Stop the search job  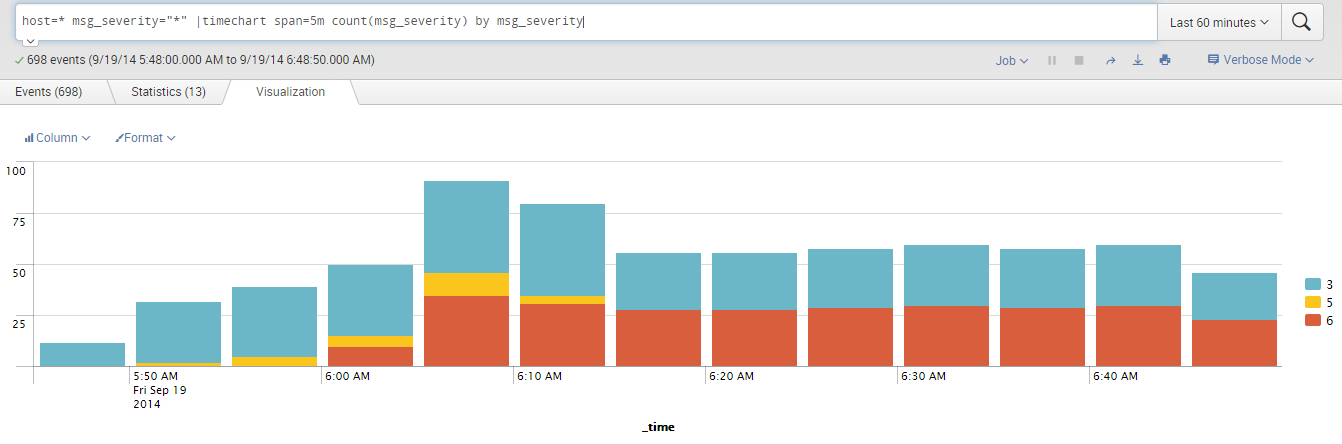pyautogui.click(x=1079, y=61)
